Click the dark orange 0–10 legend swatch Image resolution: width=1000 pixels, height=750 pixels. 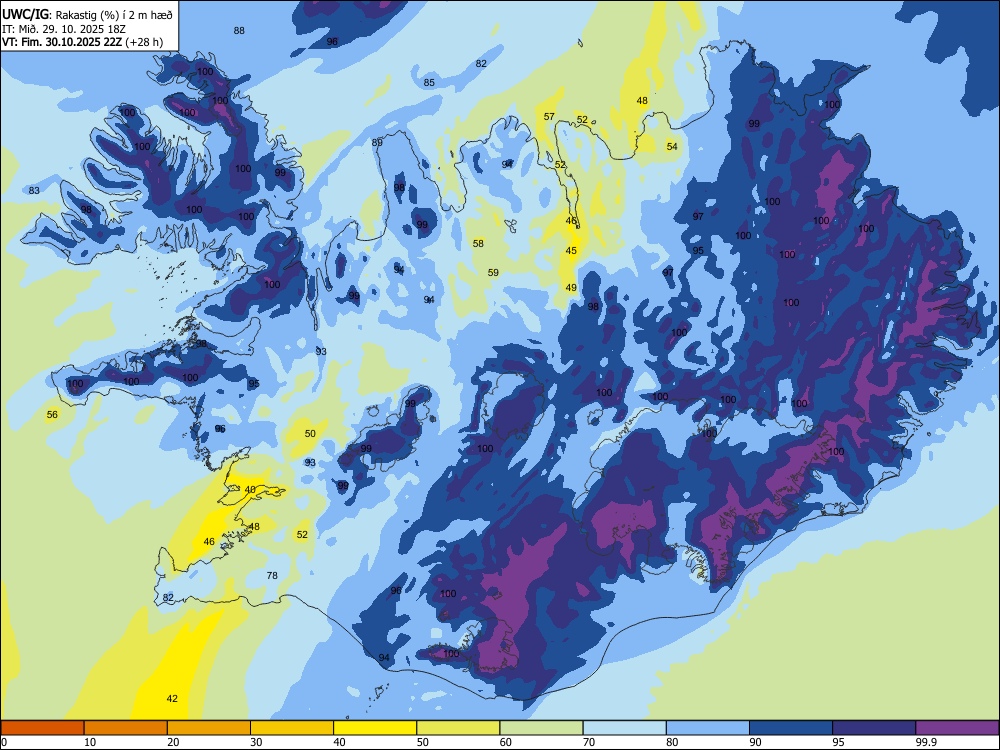click(x=42, y=728)
